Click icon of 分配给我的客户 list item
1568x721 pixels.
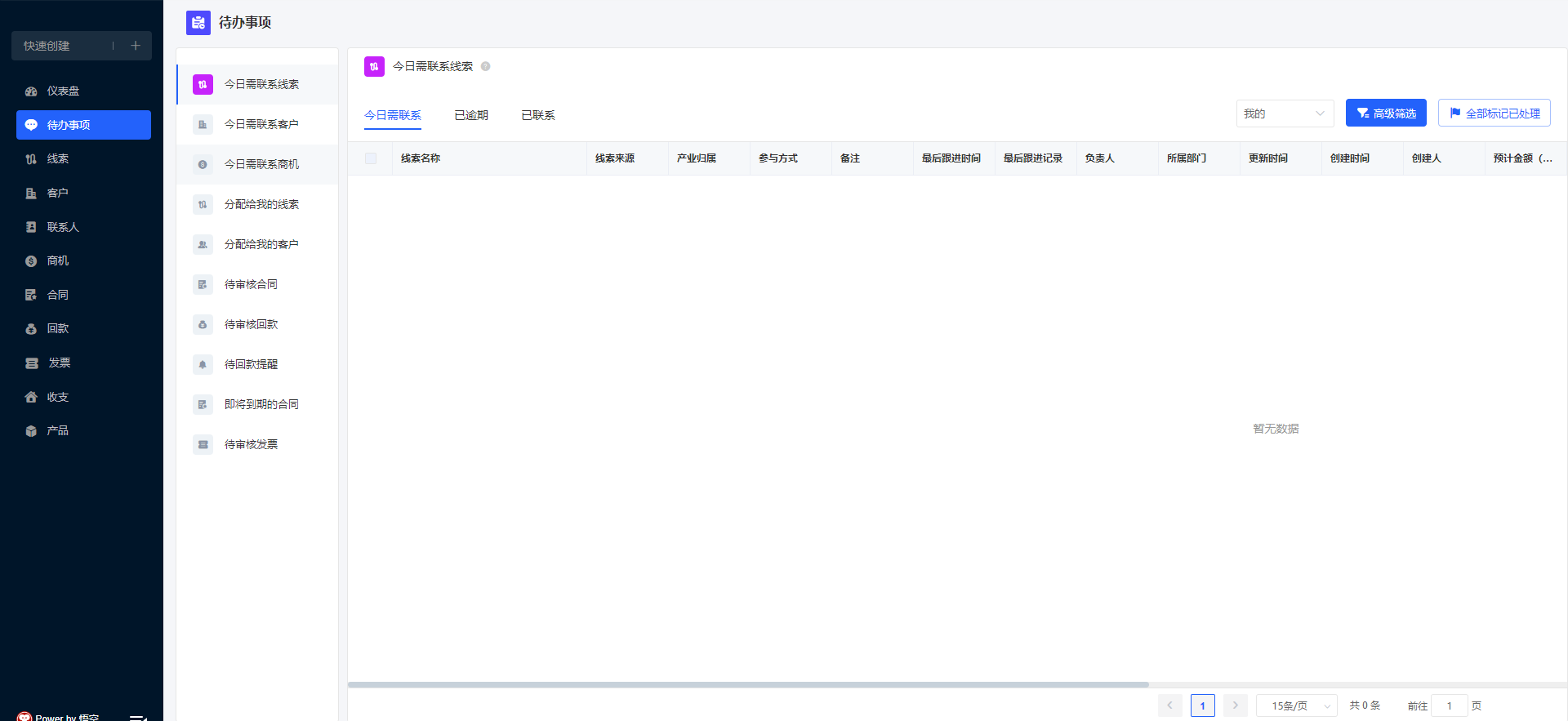pyautogui.click(x=203, y=244)
